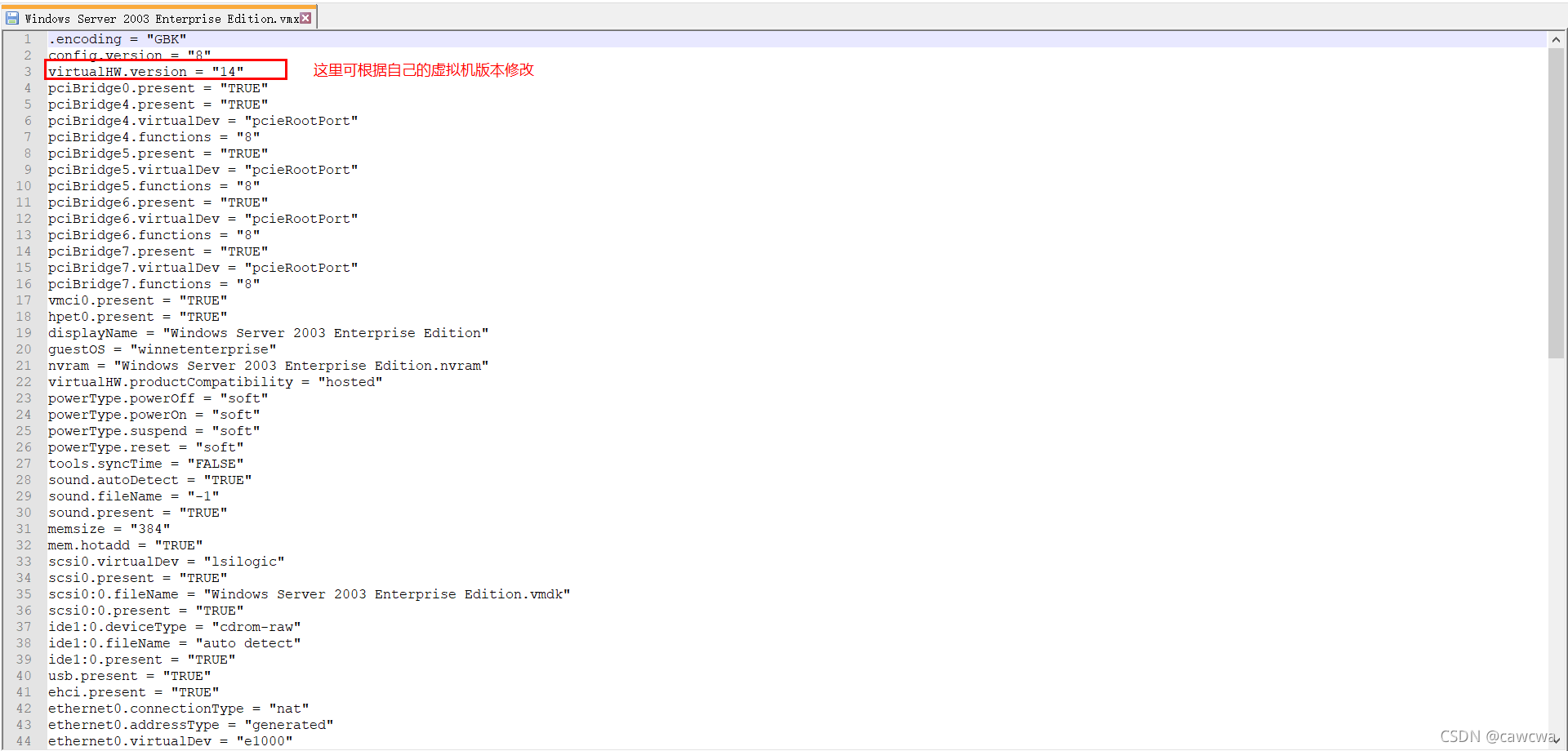The image size is (1568, 751).
Task: Click the scroll up arrow of vertical scrollbar
Action: coord(1556,39)
